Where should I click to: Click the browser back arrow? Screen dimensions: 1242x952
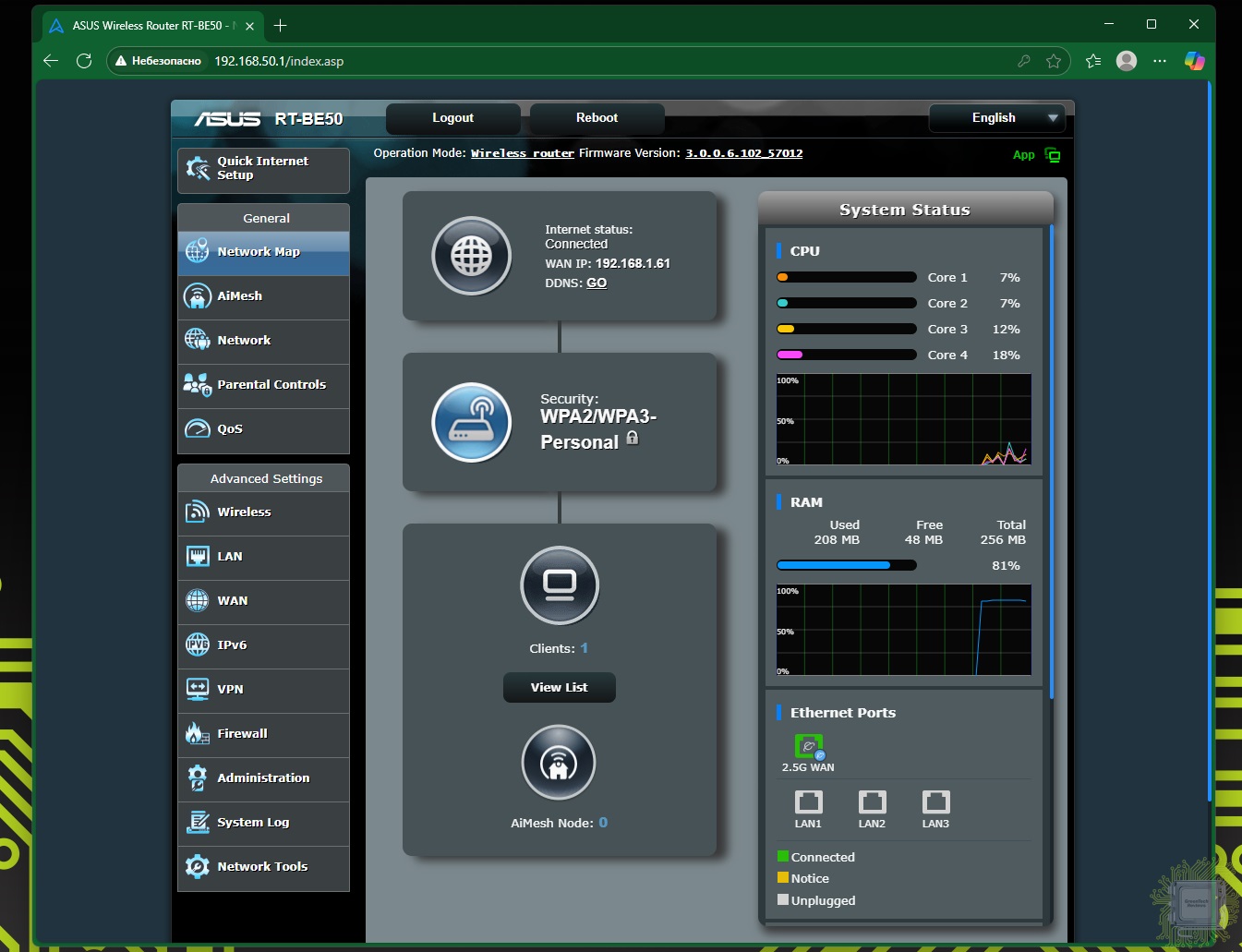click(51, 61)
